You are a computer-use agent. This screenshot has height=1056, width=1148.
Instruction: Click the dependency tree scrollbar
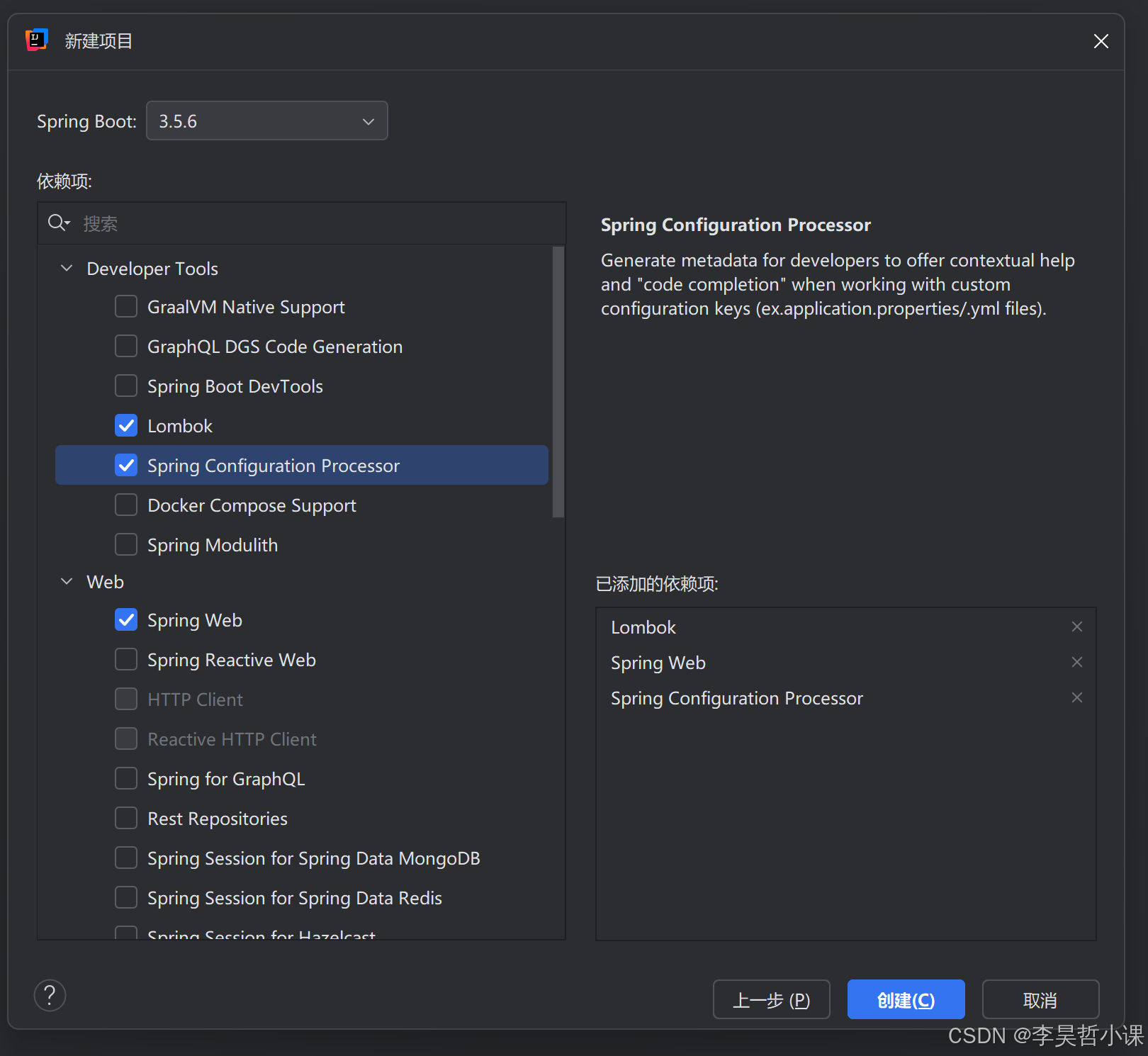pos(558,382)
